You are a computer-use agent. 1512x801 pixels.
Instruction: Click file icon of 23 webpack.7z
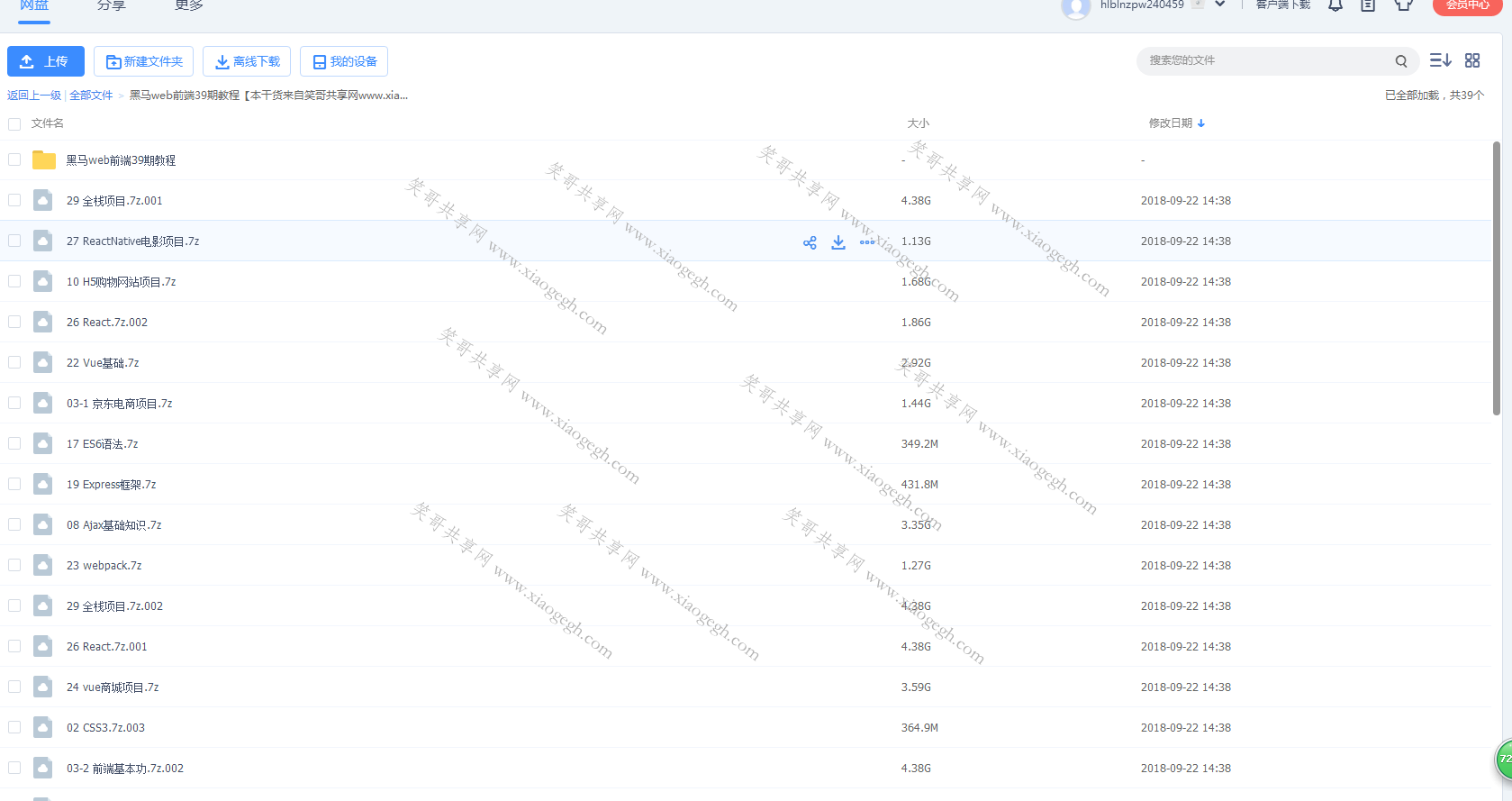click(42, 565)
